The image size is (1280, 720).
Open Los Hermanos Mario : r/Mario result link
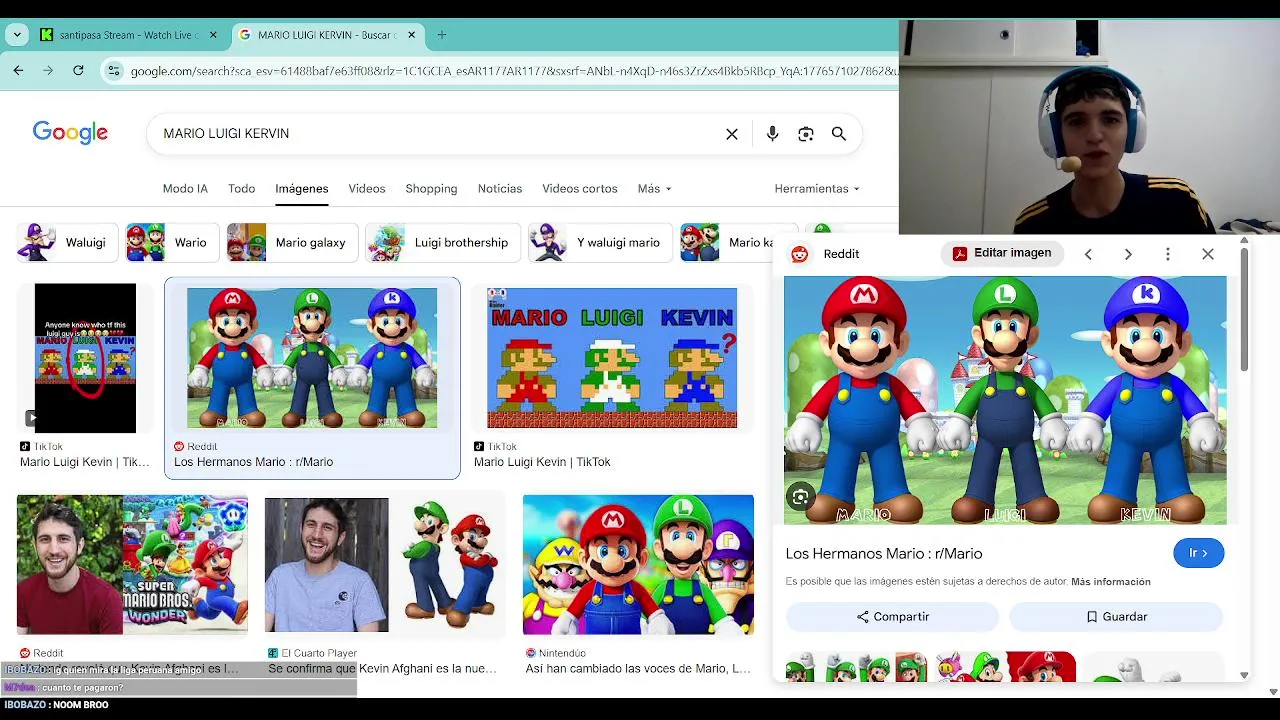click(253, 462)
